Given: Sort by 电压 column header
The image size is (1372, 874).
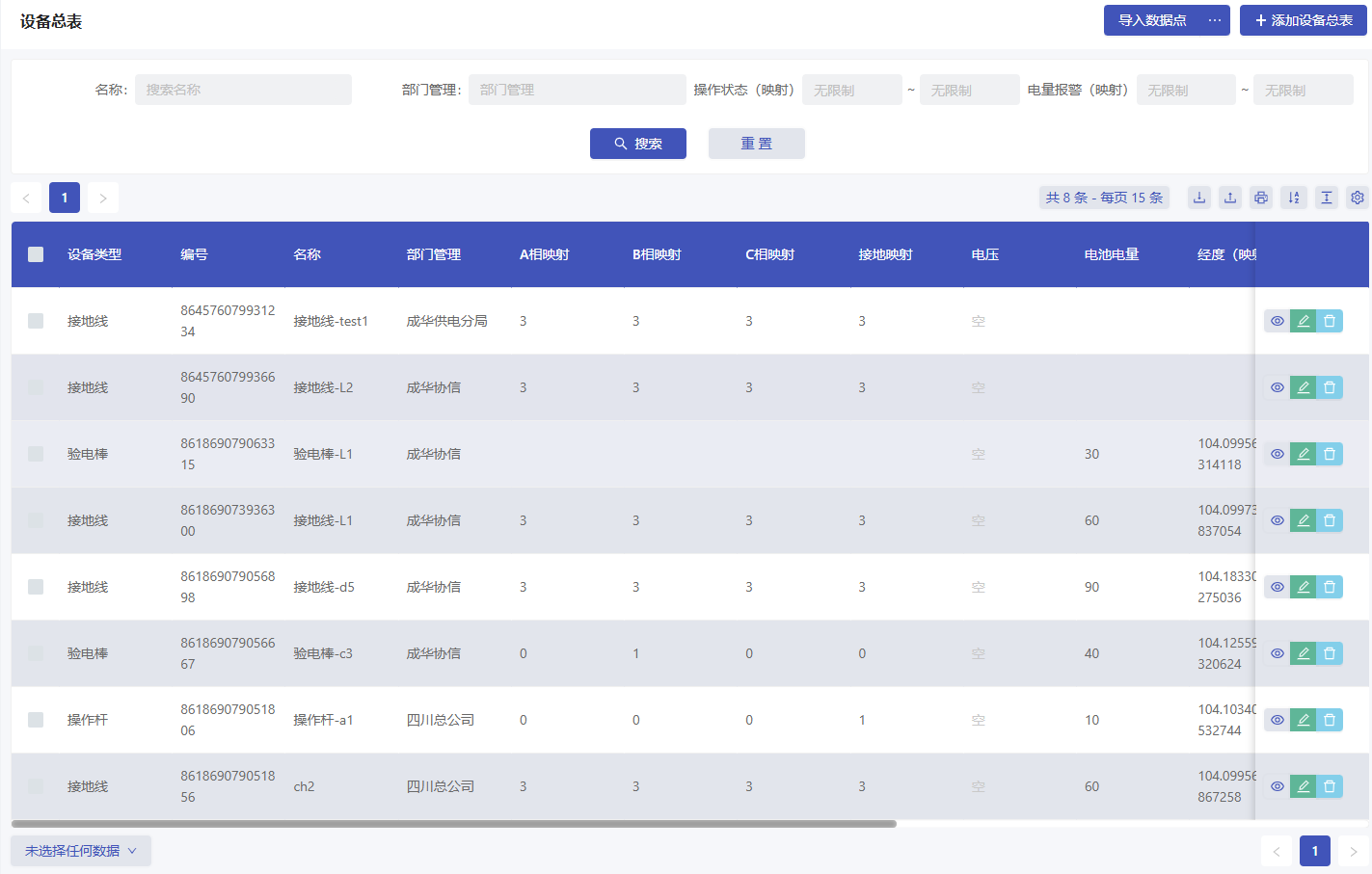Looking at the screenshot, I should tap(985, 254).
